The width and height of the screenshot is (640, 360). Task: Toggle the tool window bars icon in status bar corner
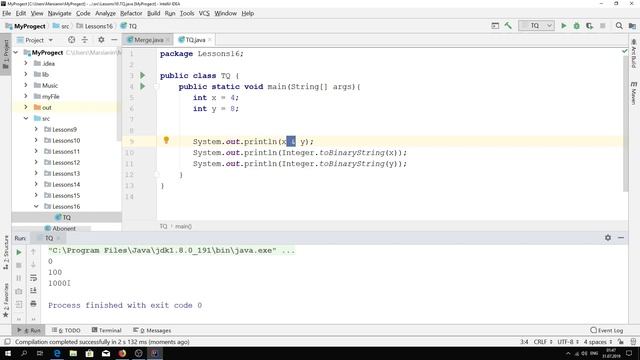coord(7,342)
